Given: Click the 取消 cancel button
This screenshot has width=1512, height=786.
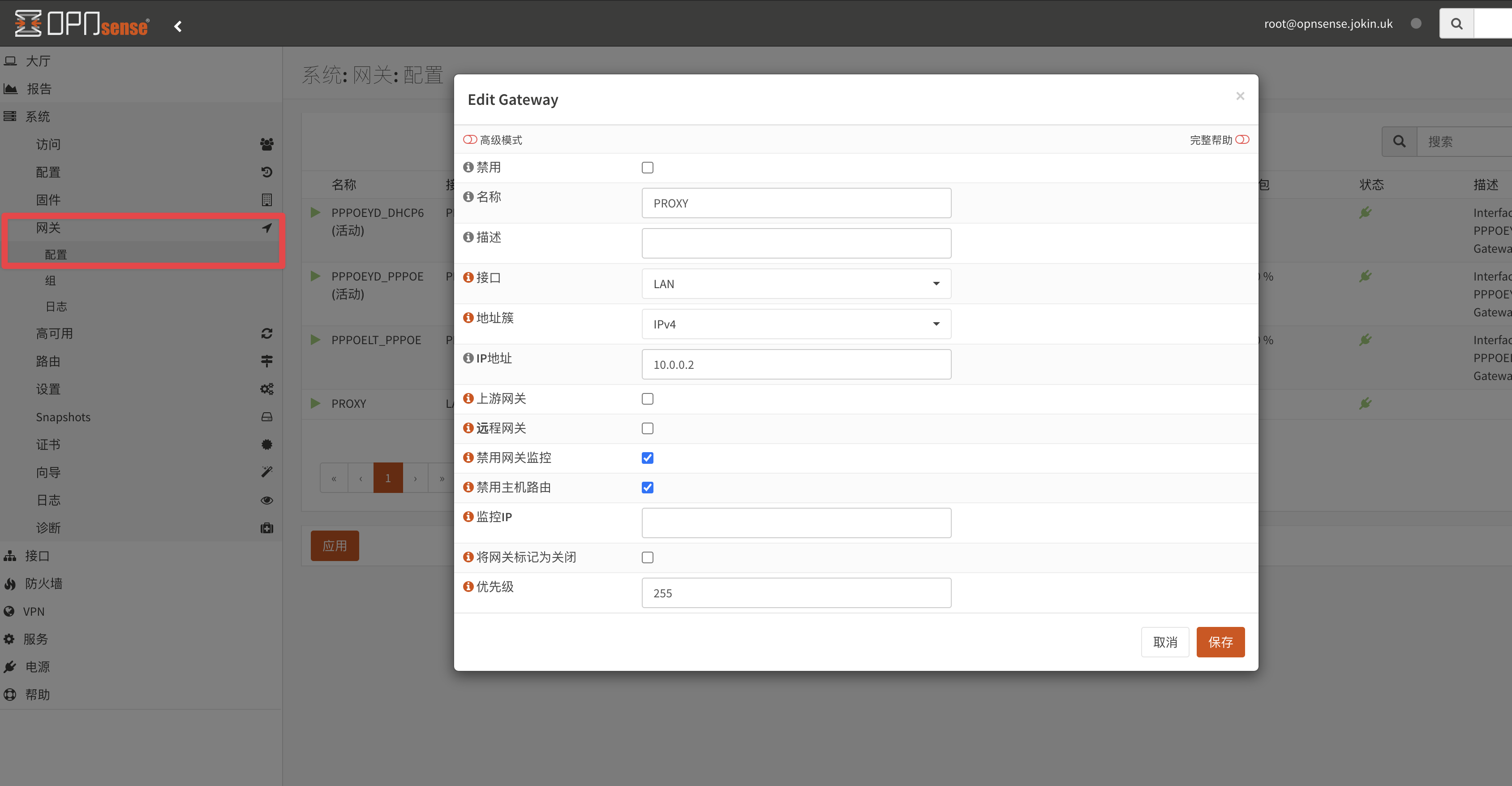Looking at the screenshot, I should pos(1164,642).
